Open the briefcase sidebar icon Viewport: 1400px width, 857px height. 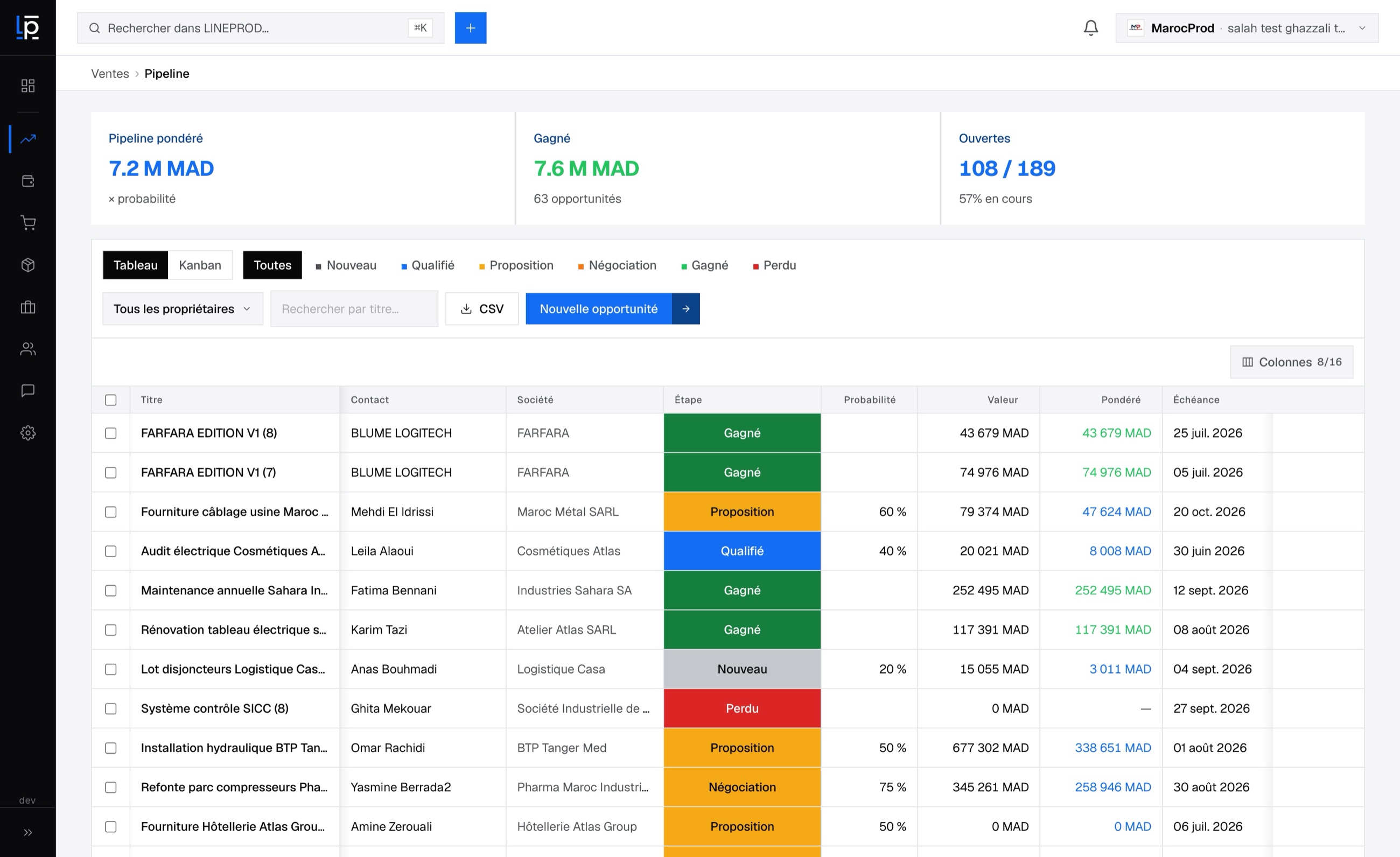(x=28, y=307)
